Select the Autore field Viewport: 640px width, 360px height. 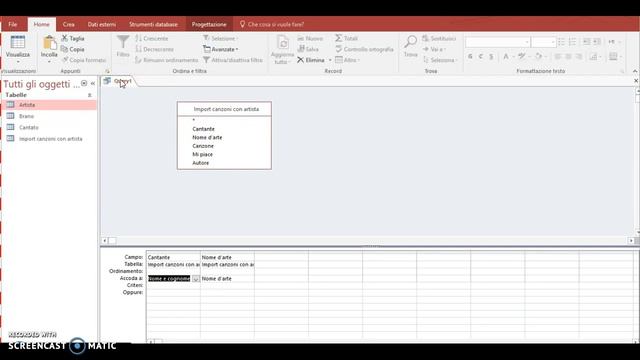[200, 163]
